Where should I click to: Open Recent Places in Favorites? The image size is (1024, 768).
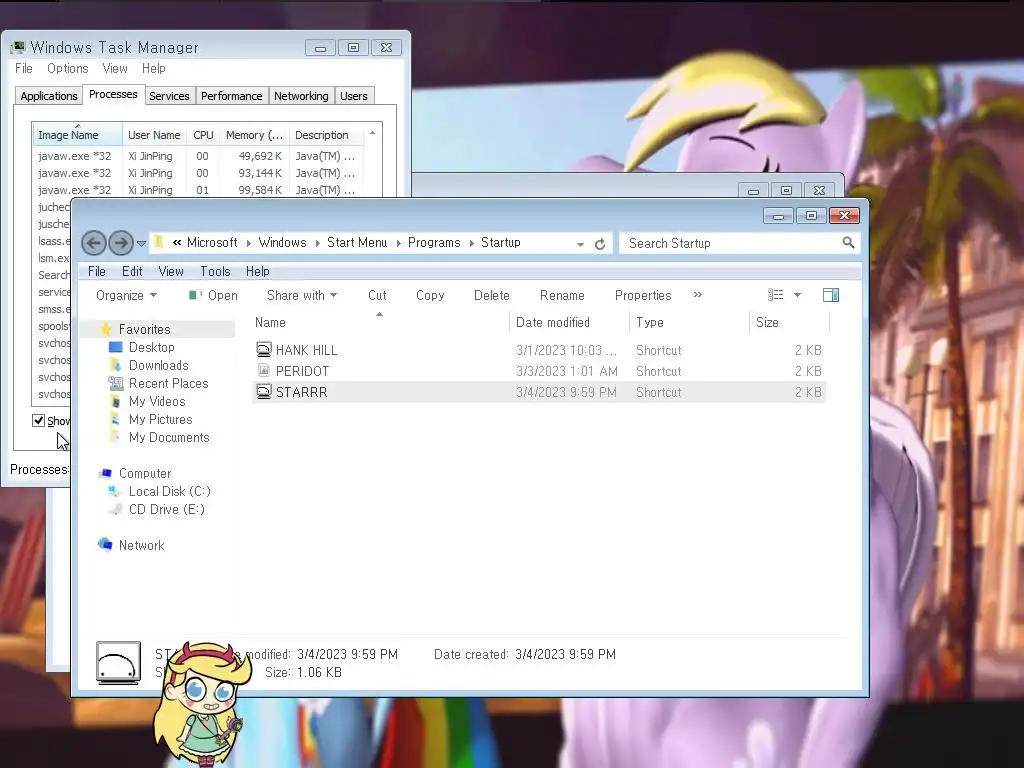click(168, 383)
